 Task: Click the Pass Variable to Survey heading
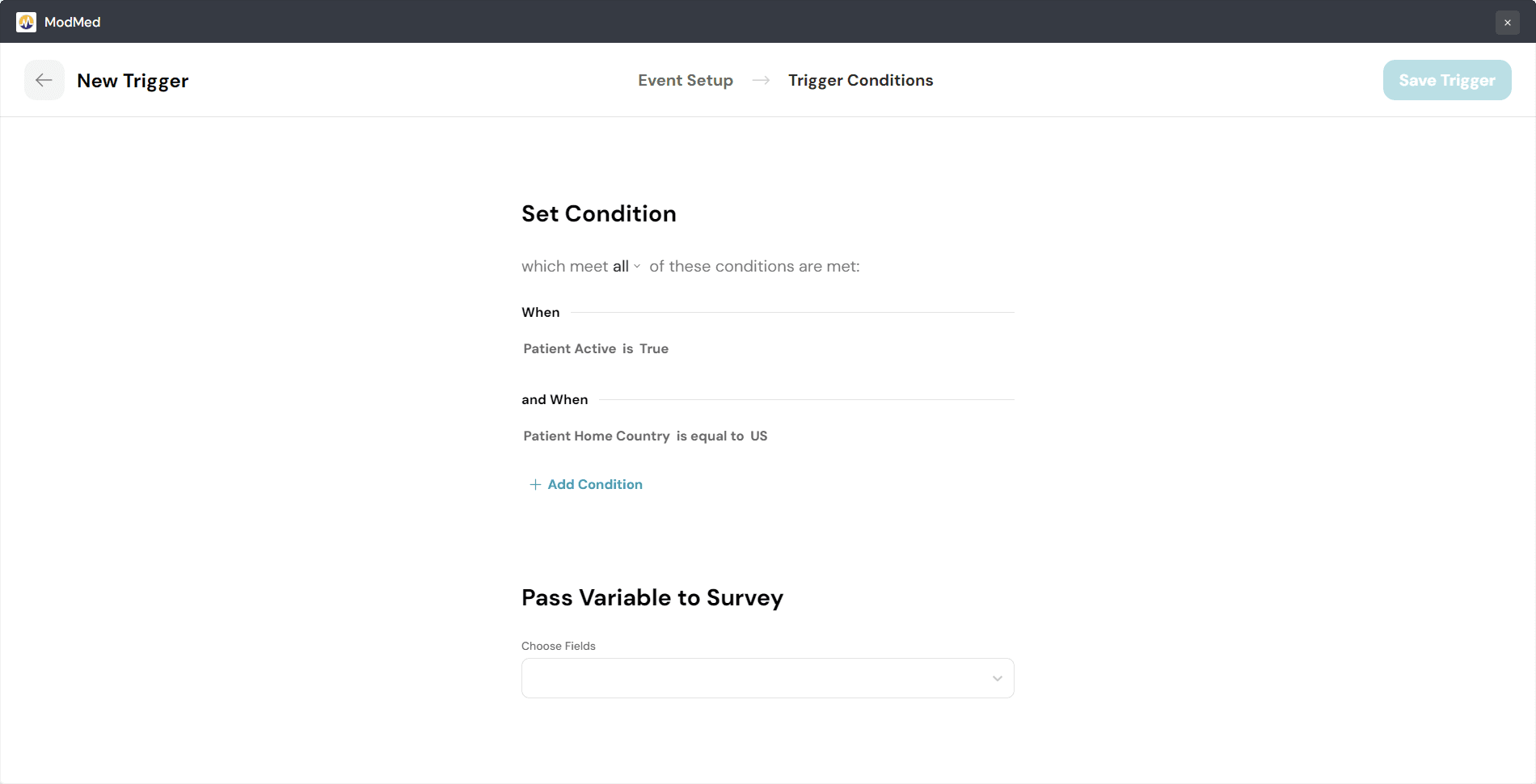click(652, 597)
